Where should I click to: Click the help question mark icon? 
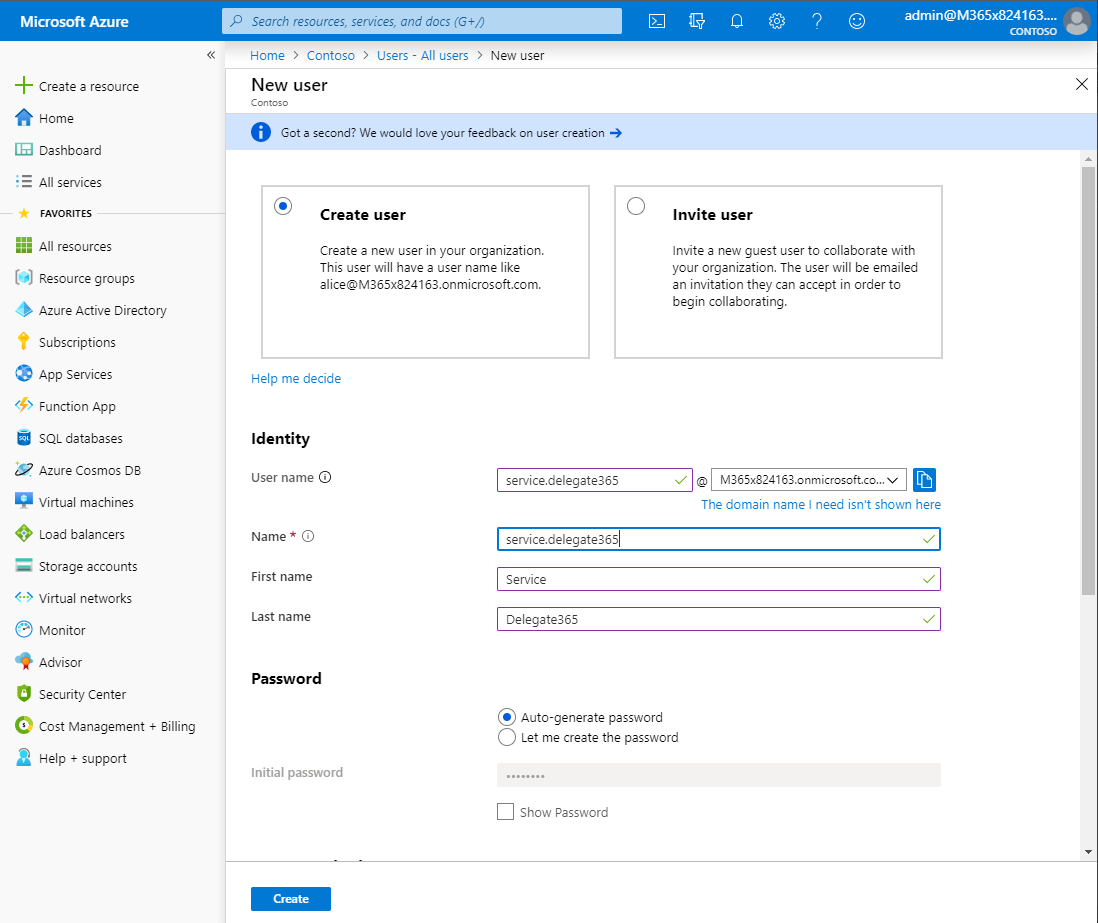coord(816,21)
